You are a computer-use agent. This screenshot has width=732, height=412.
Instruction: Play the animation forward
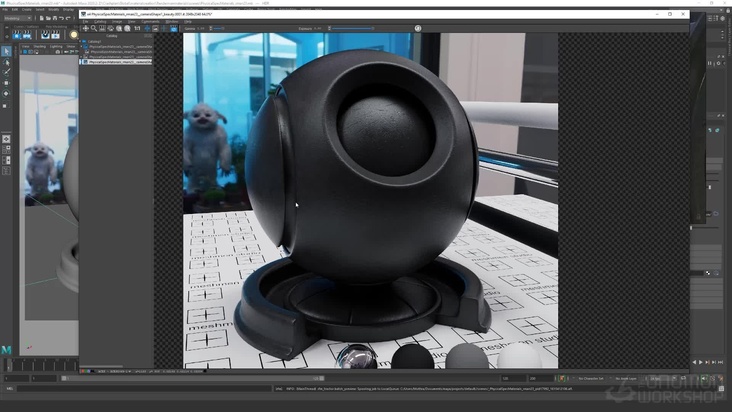tap(701, 362)
